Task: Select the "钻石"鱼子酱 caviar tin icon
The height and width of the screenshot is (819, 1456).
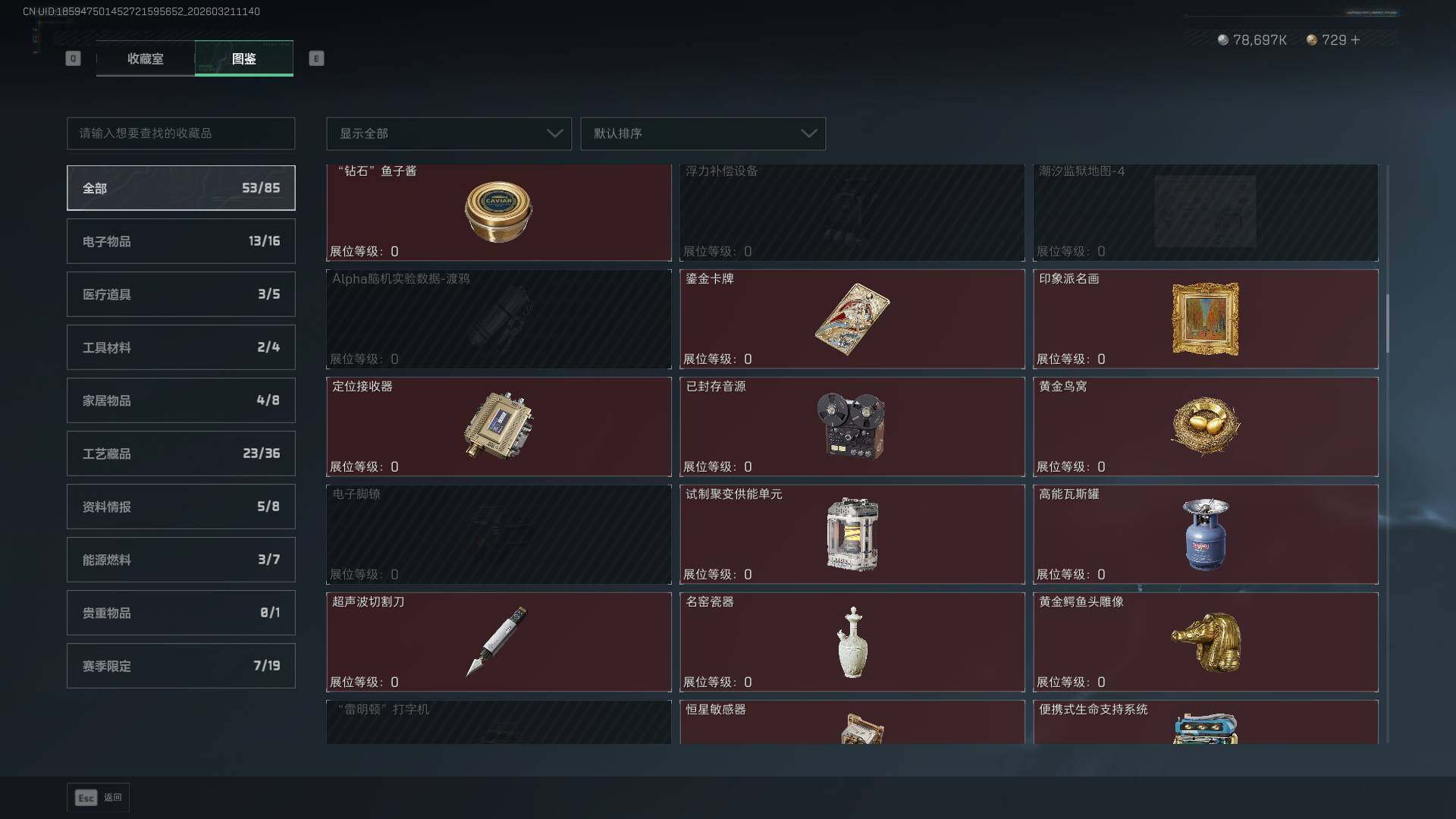Action: click(x=498, y=212)
